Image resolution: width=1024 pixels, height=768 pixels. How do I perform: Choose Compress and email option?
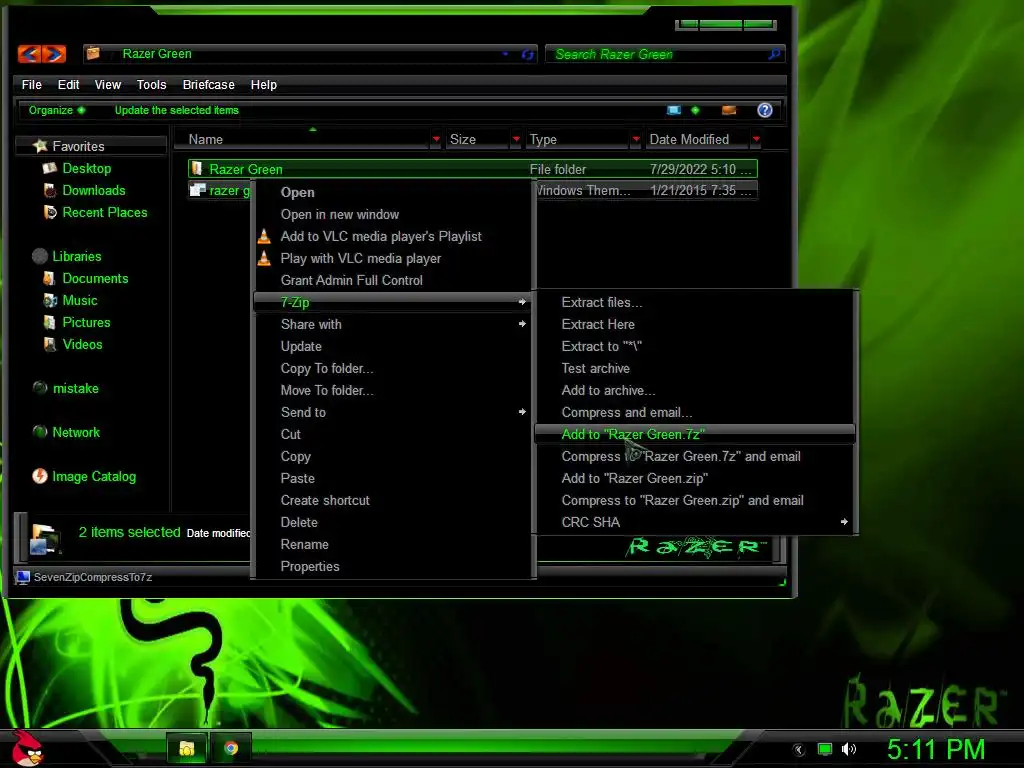coord(695,412)
